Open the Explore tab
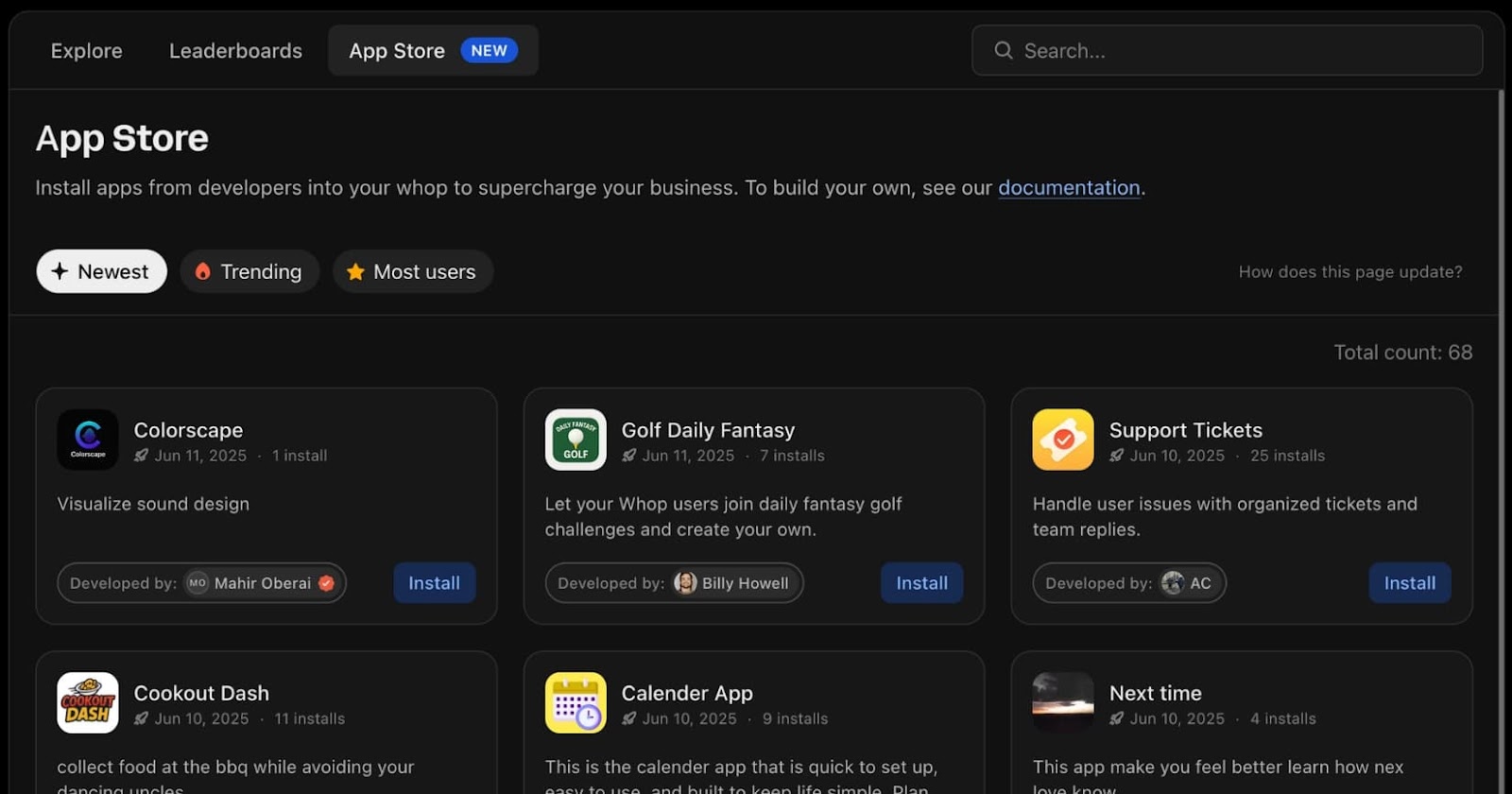Viewport: 1512px width, 794px height. (86, 51)
